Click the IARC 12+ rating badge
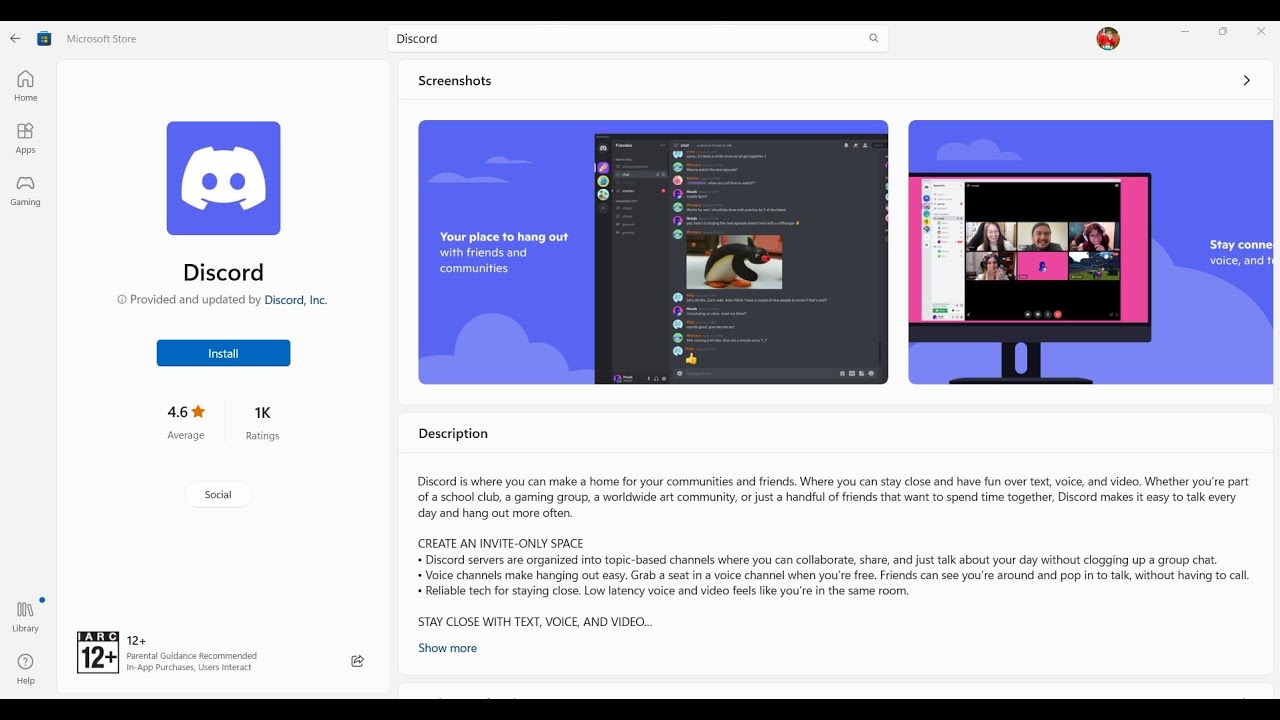Viewport: 1280px width, 720px height. (x=98, y=652)
